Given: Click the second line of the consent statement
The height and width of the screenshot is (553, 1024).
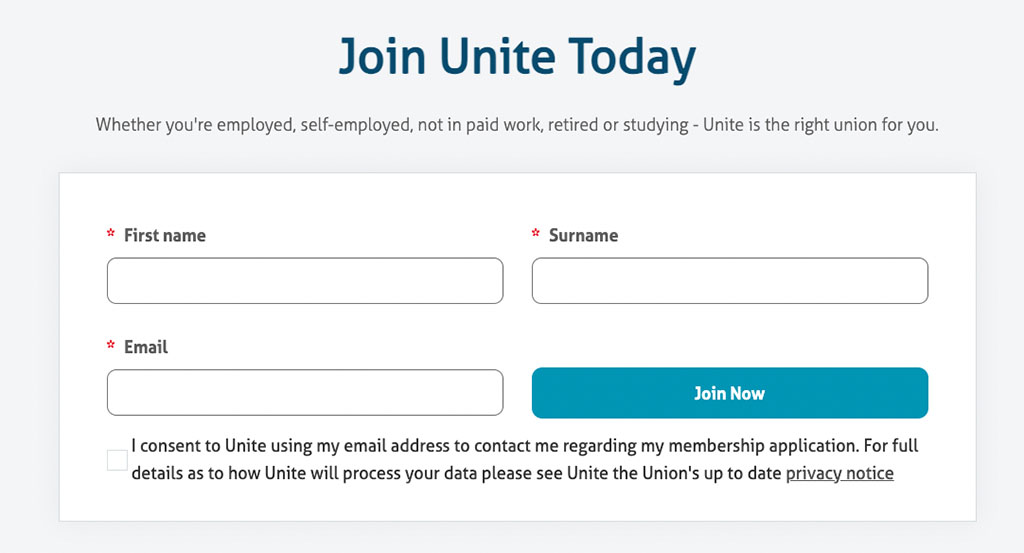Looking at the screenshot, I should pos(513,473).
